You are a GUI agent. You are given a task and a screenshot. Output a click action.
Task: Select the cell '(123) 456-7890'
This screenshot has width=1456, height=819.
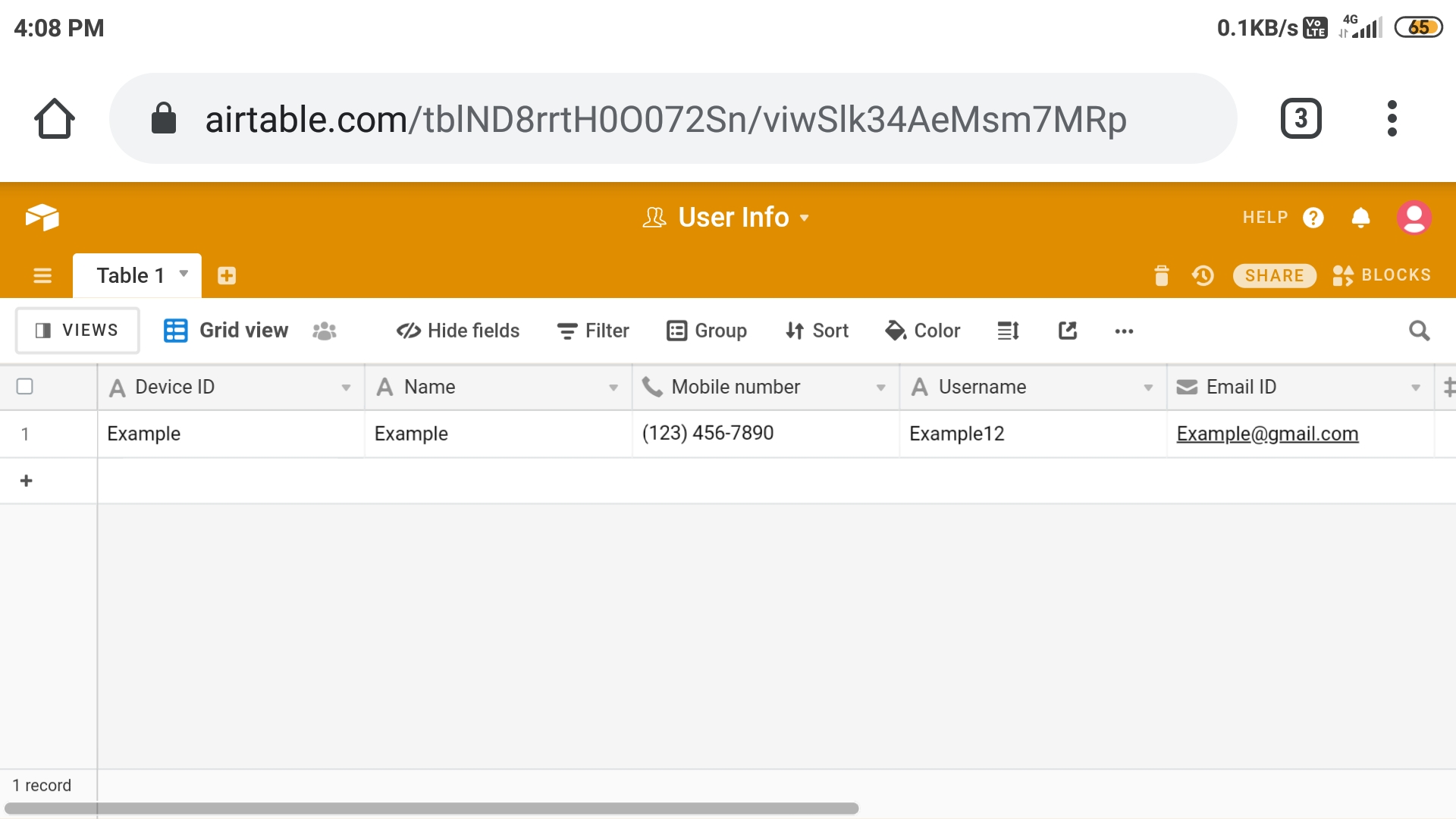pyautogui.click(x=766, y=434)
